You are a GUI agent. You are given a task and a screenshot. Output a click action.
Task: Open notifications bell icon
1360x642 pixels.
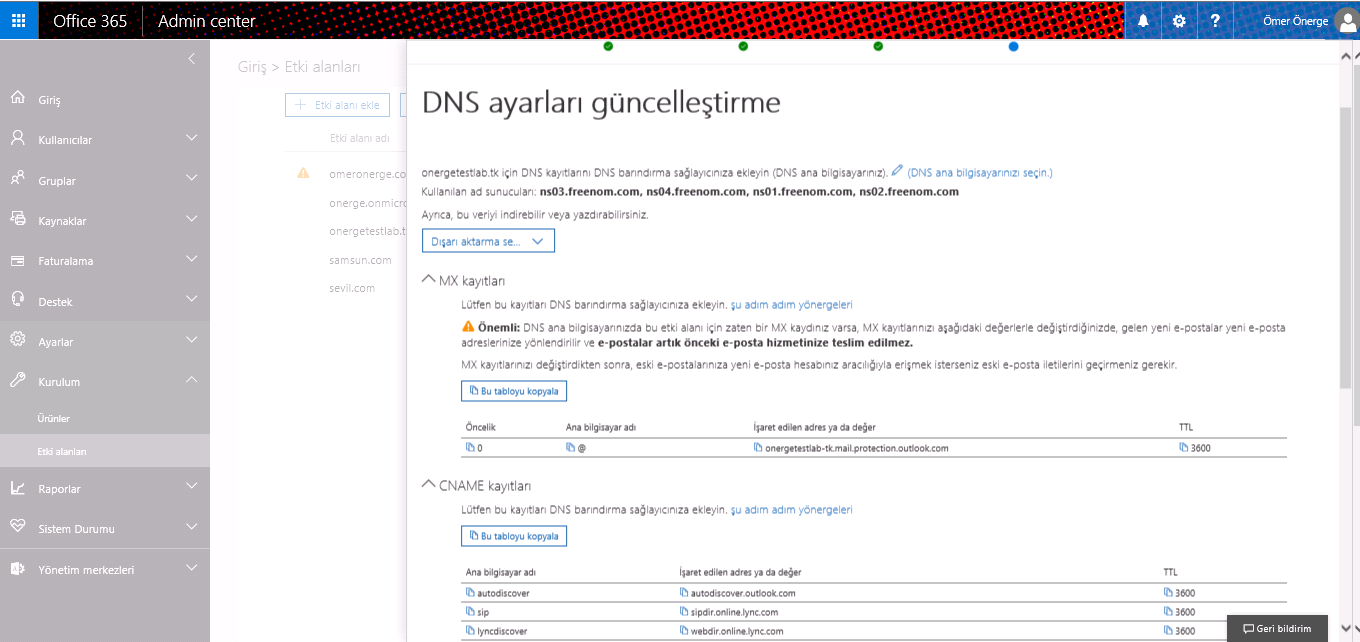pyautogui.click(x=1143, y=20)
